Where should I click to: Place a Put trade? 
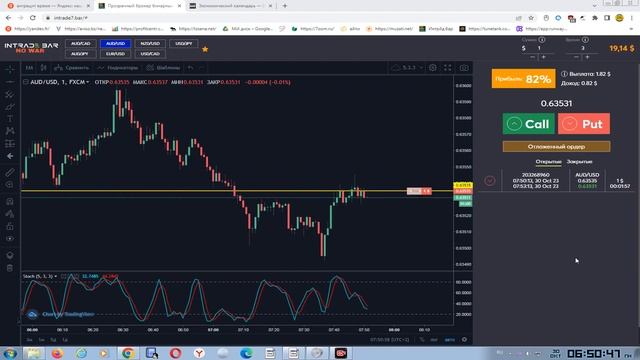[x=584, y=124]
